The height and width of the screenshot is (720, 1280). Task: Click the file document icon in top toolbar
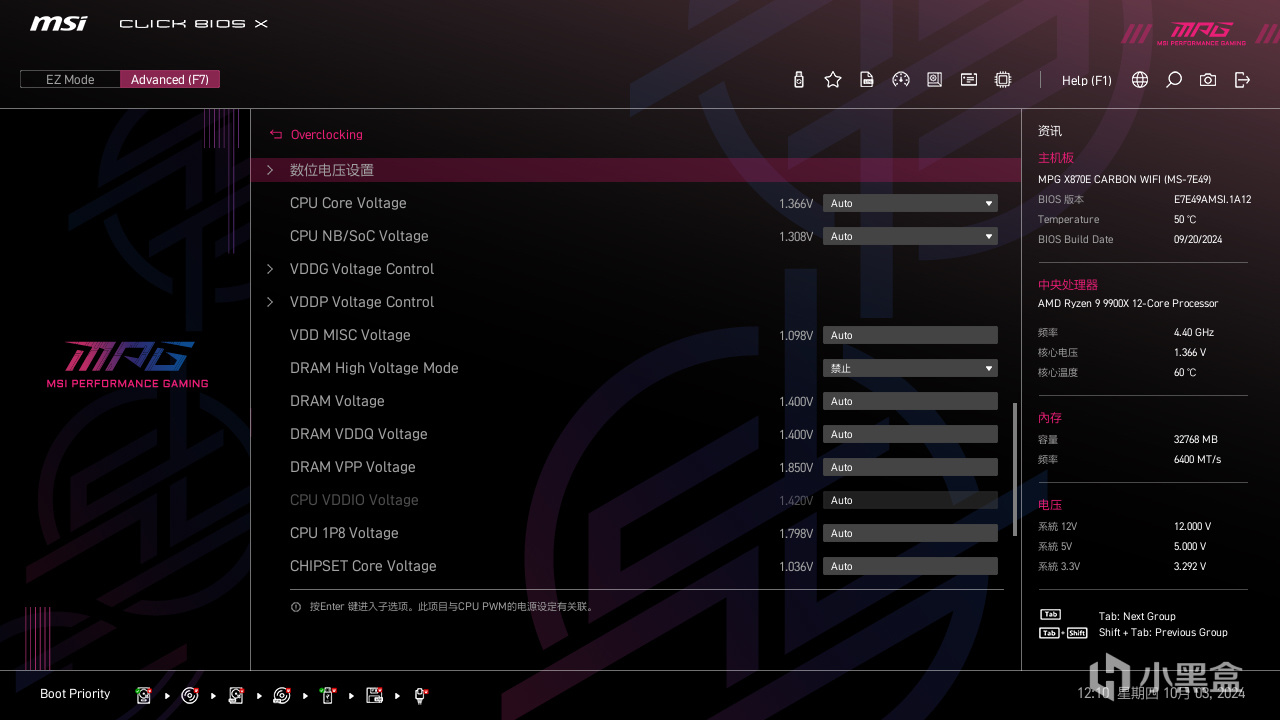coord(867,80)
